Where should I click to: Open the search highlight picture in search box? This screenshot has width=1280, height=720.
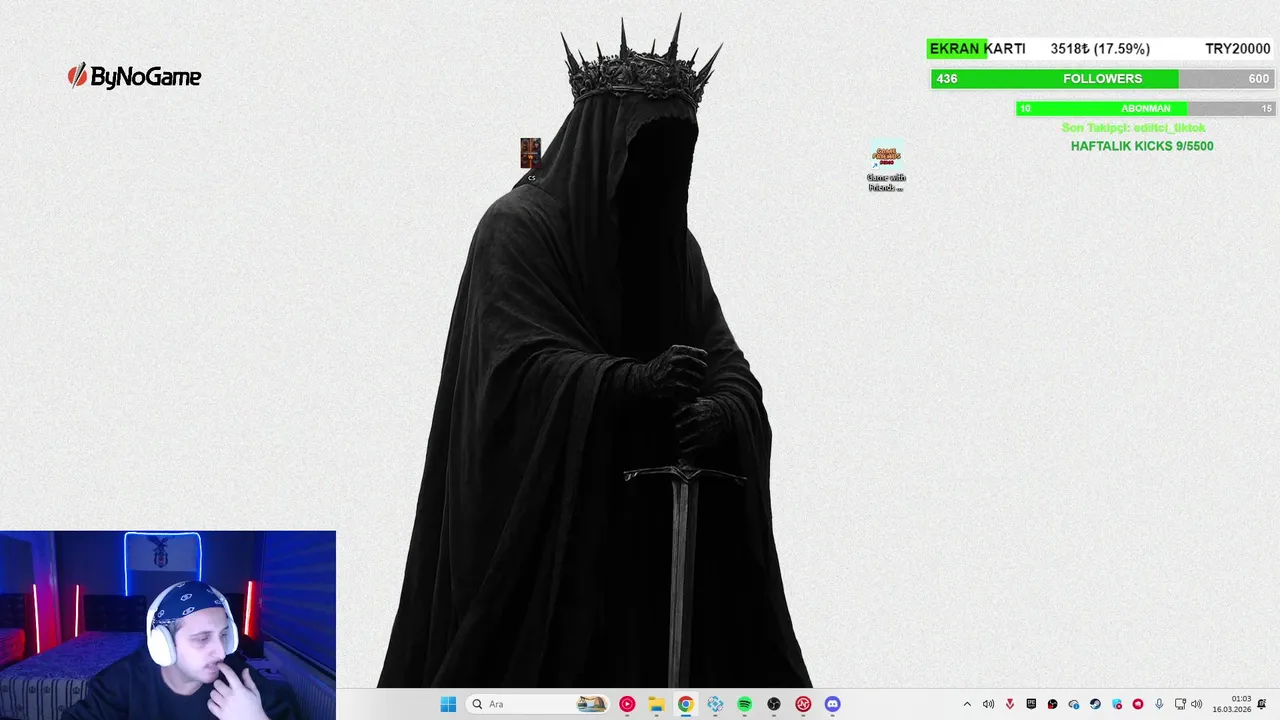pos(591,704)
